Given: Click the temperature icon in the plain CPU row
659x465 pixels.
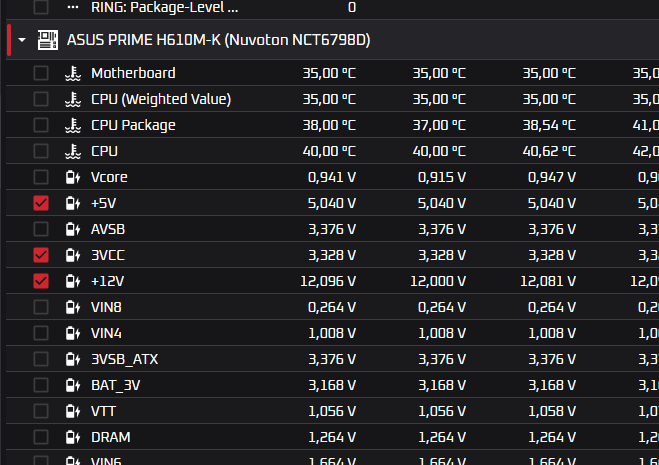Looking at the screenshot, I should (x=73, y=151).
